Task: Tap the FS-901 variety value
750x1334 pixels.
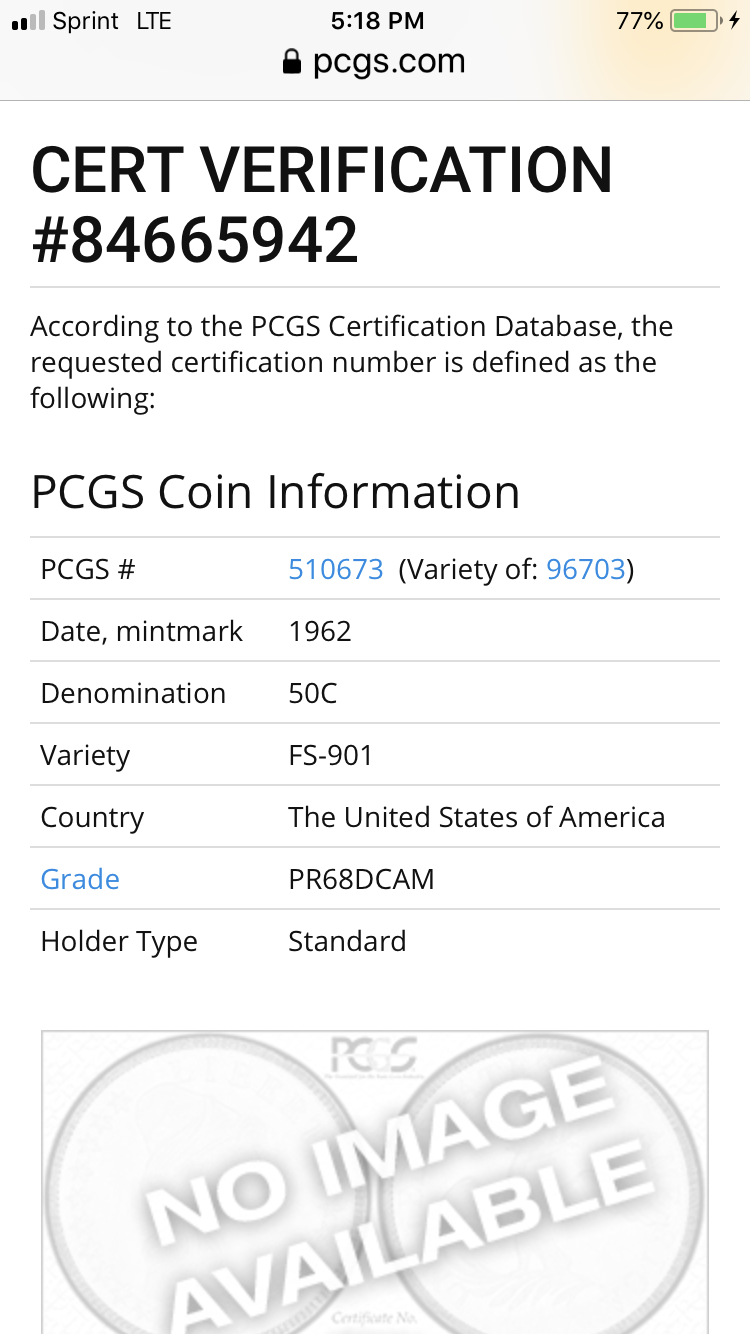Action: (331, 755)
